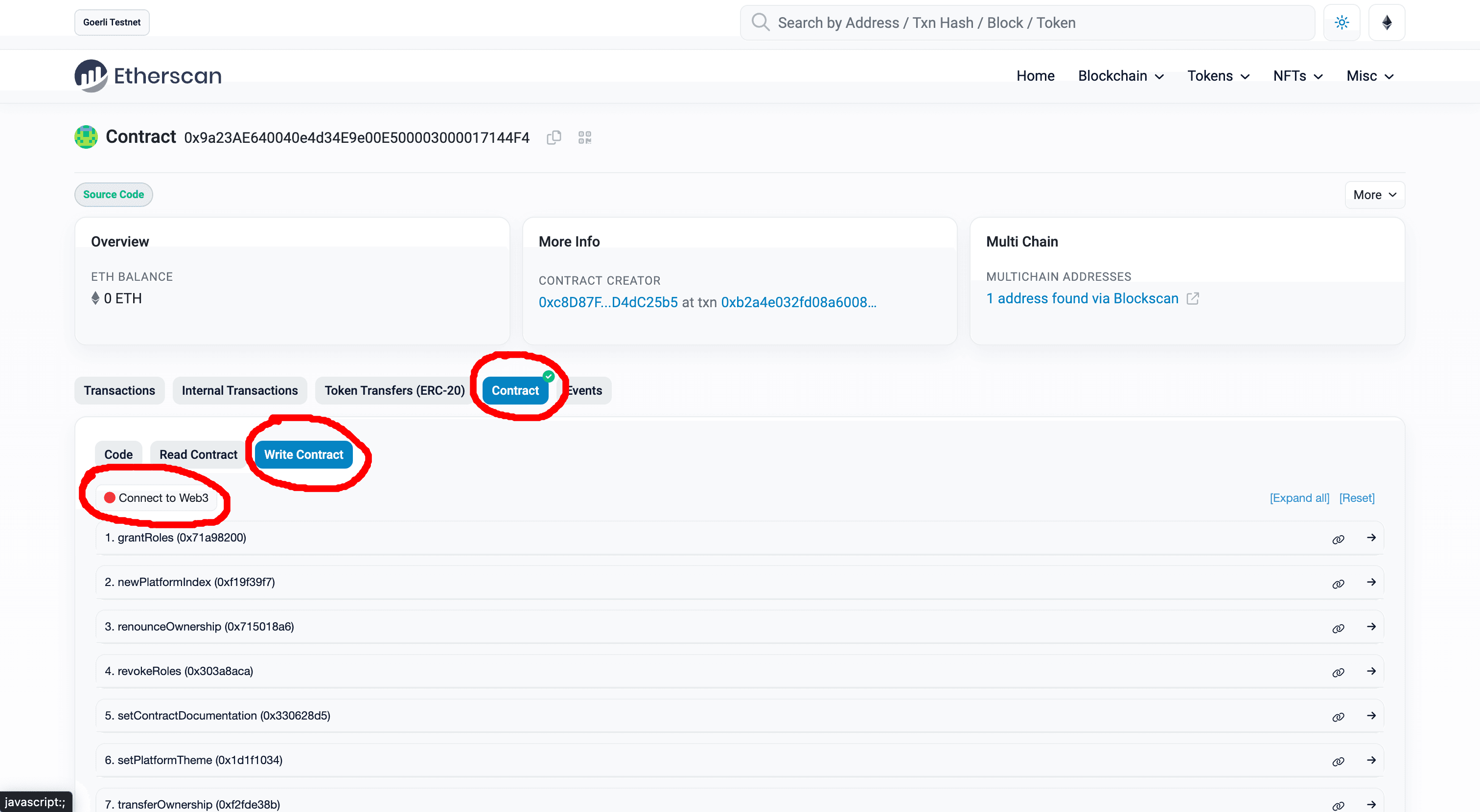
Task: Show the address QR code icon
Action: coord(585,137)
